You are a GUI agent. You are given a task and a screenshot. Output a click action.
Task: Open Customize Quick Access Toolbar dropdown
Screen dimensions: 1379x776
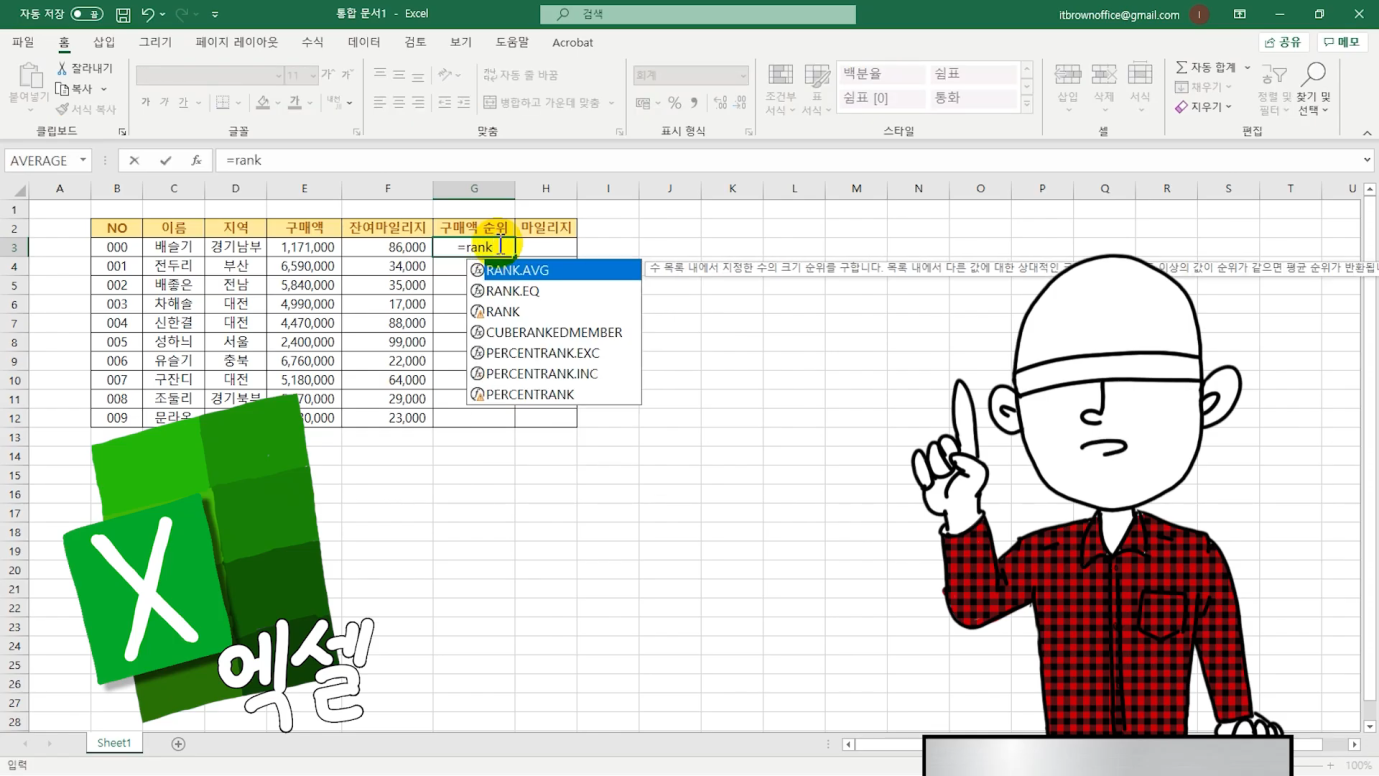[215, 15]
